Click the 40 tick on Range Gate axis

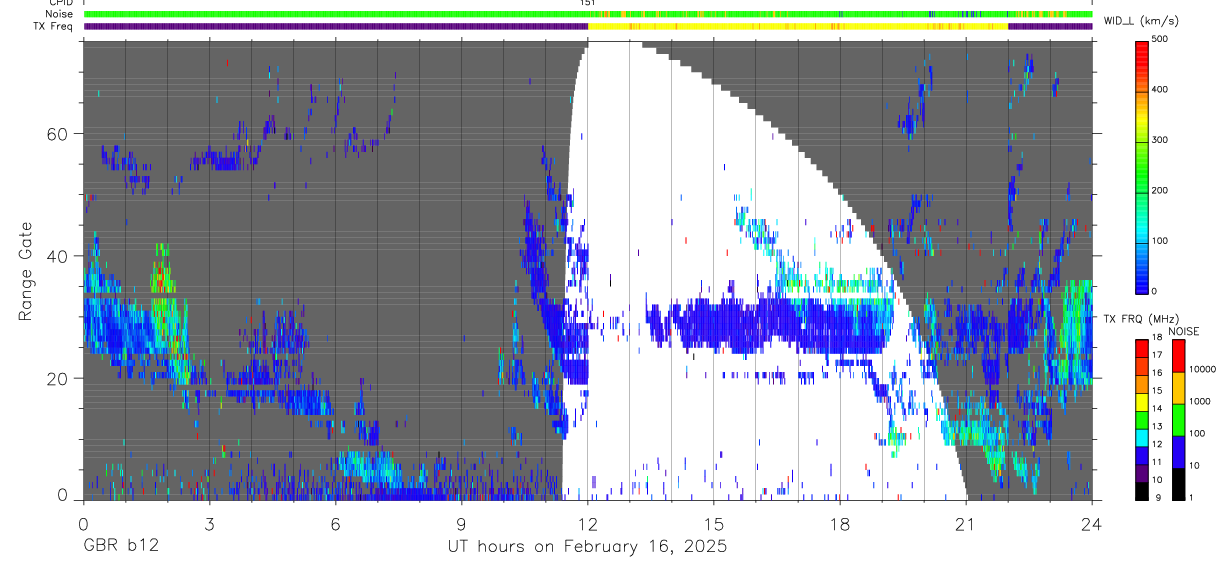pyautogui.click(x=59, y=256)
